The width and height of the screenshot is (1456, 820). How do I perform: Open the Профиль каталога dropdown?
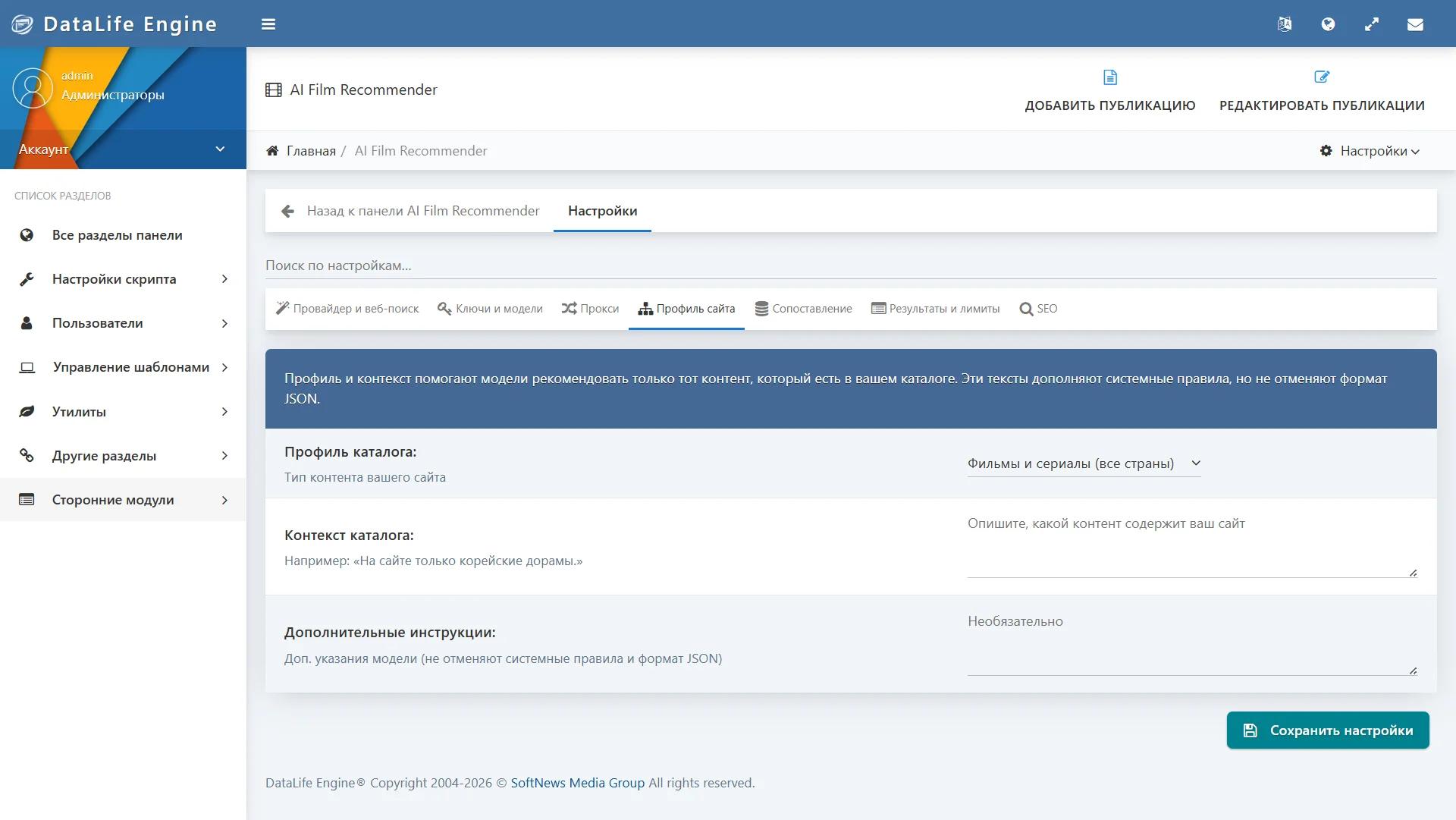pos(1084,463)
